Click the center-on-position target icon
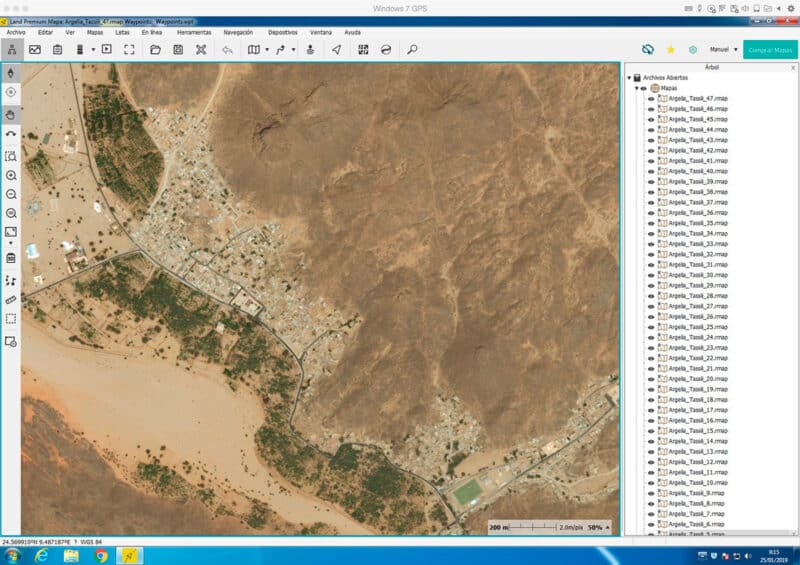The image size is (800, 565). [x=11, y=92]
